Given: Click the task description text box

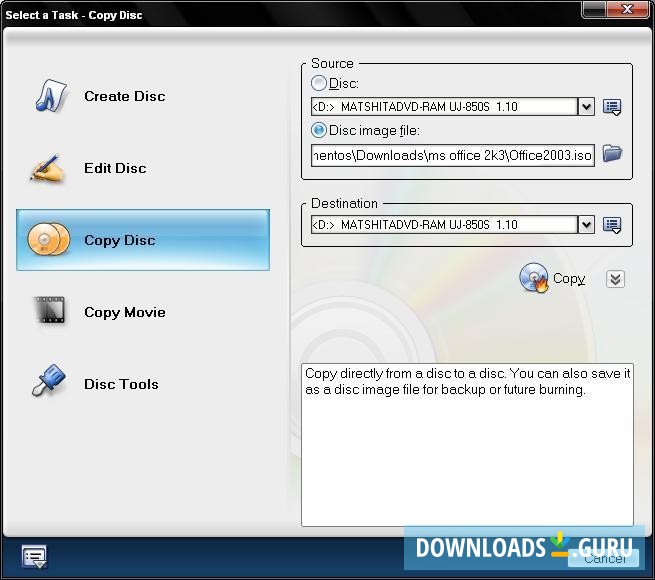Looking at the screenshot, I should coord(467,445).
